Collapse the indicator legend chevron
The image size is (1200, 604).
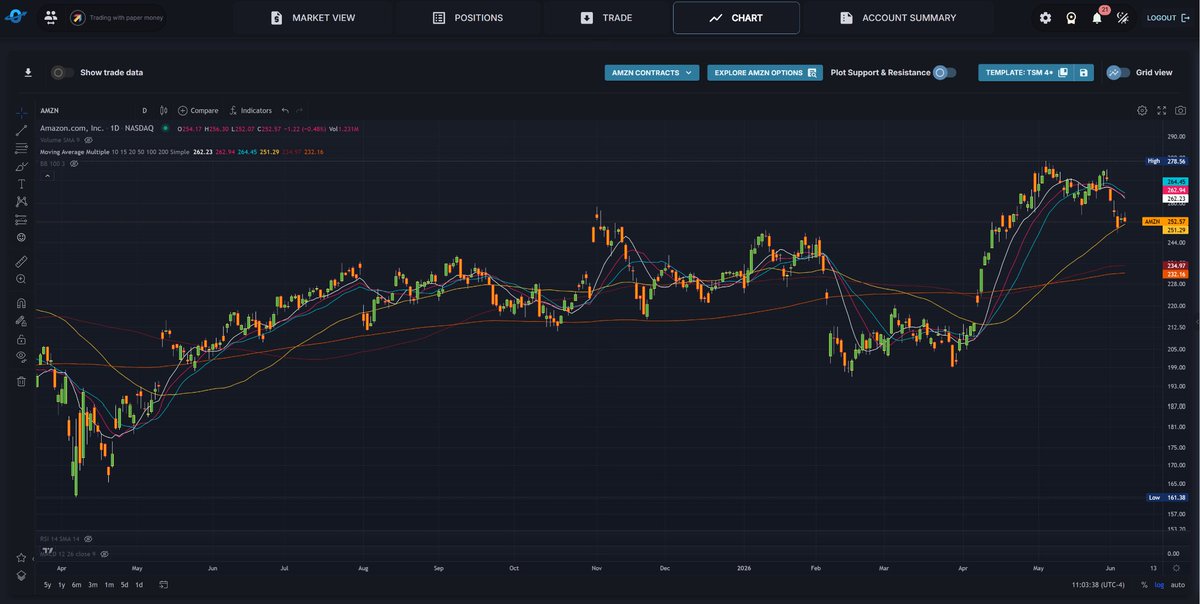(x=46, y=175)
